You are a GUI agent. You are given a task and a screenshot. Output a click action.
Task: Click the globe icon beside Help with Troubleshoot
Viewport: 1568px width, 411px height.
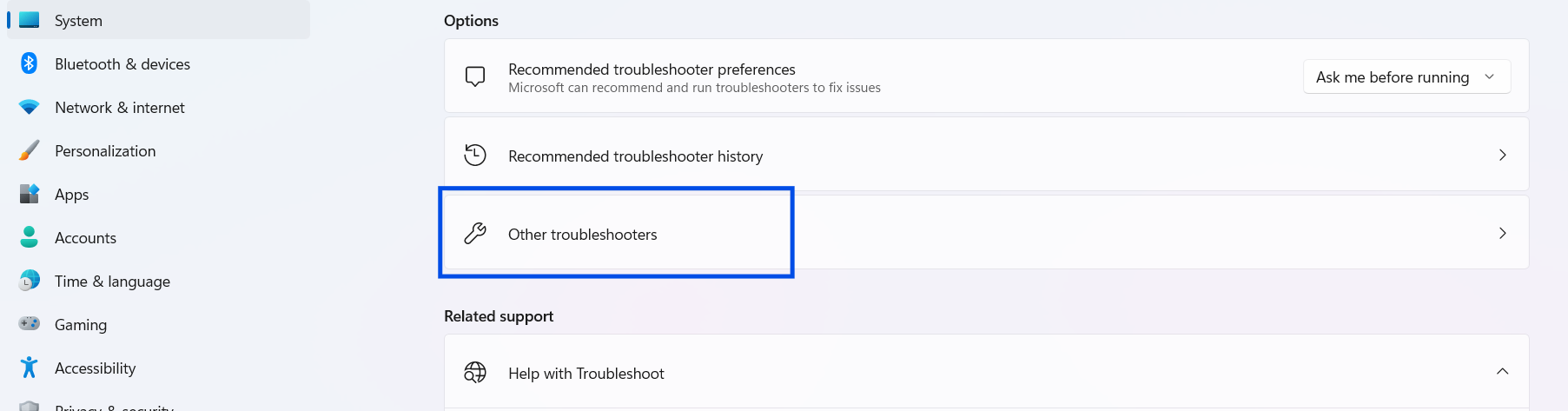click(x=475, y=372)
